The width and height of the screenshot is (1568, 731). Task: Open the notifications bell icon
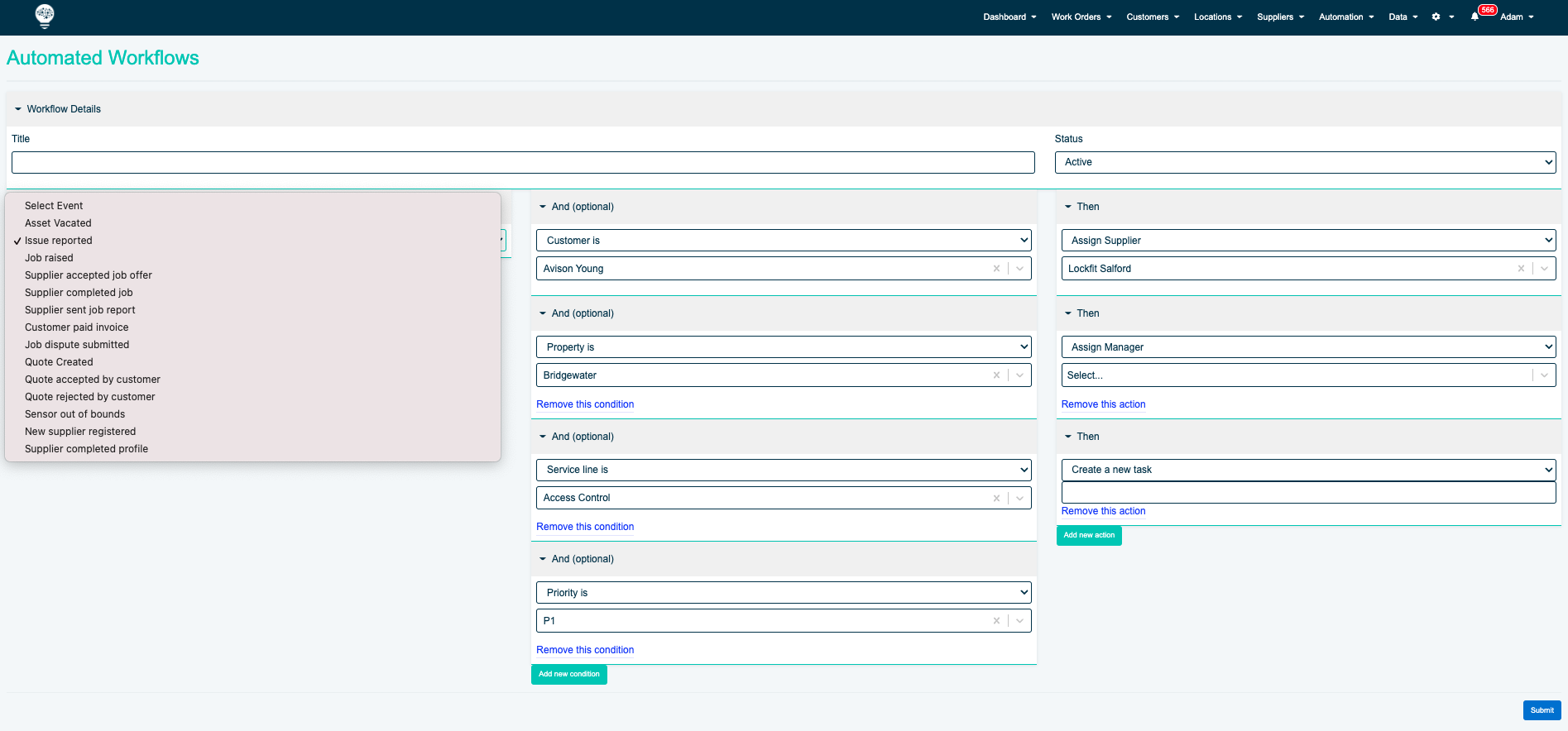pyautogui.click(x=1474, y=17)
